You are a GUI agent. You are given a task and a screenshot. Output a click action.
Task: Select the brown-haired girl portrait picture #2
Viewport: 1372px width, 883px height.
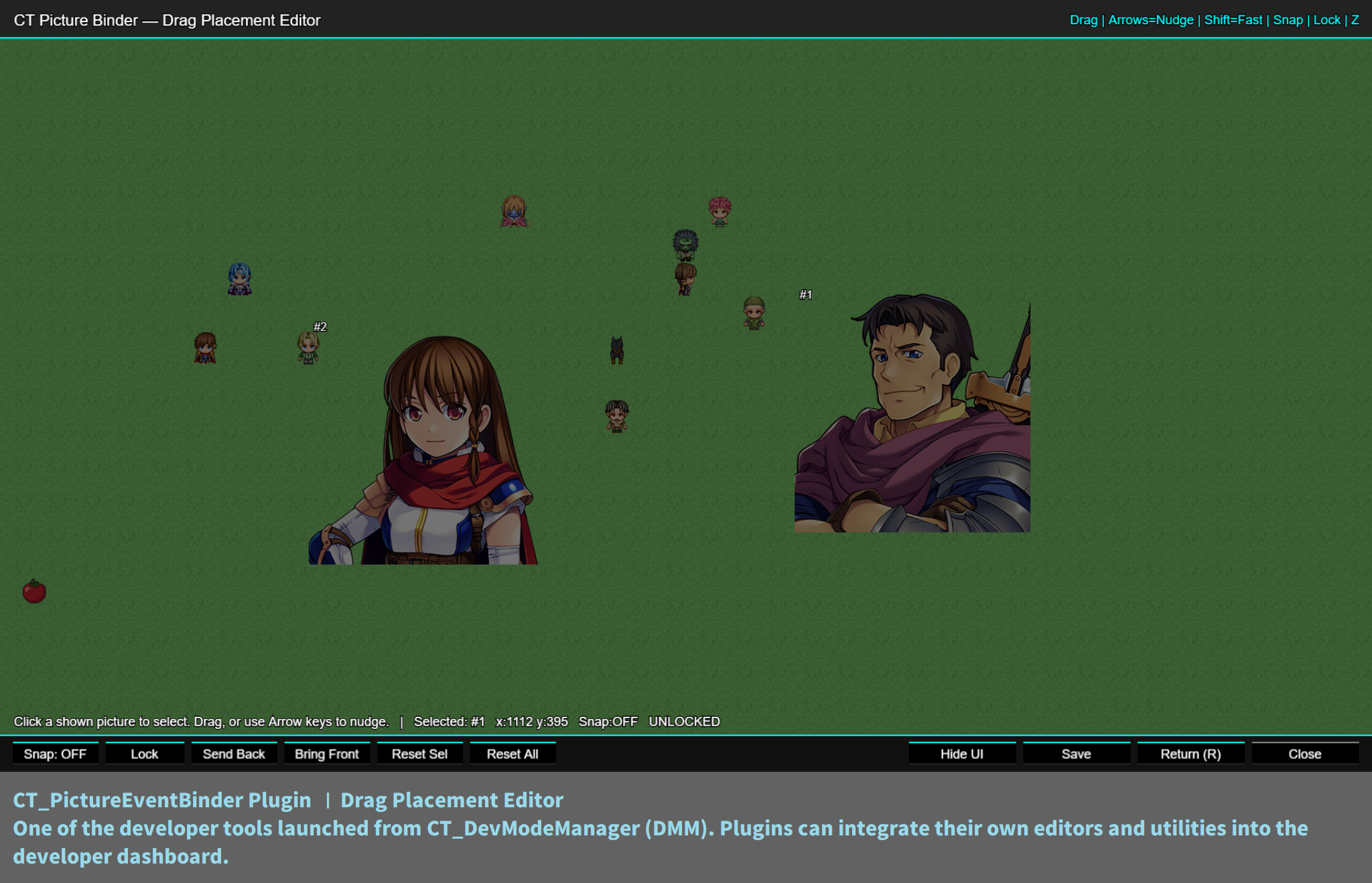pyautogui.click(x=423, y=450)
